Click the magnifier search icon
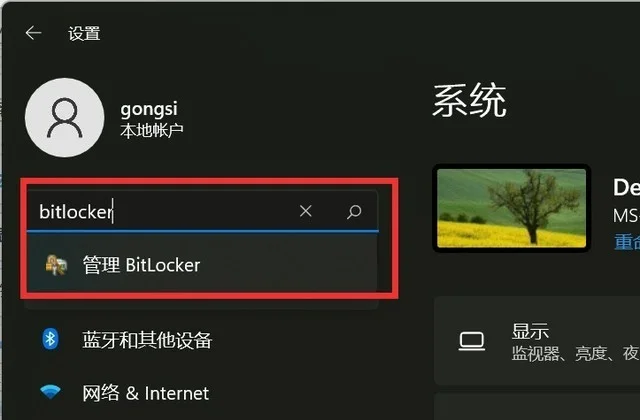Viewport: 640px width, 420px height. (x=354, y=211)
